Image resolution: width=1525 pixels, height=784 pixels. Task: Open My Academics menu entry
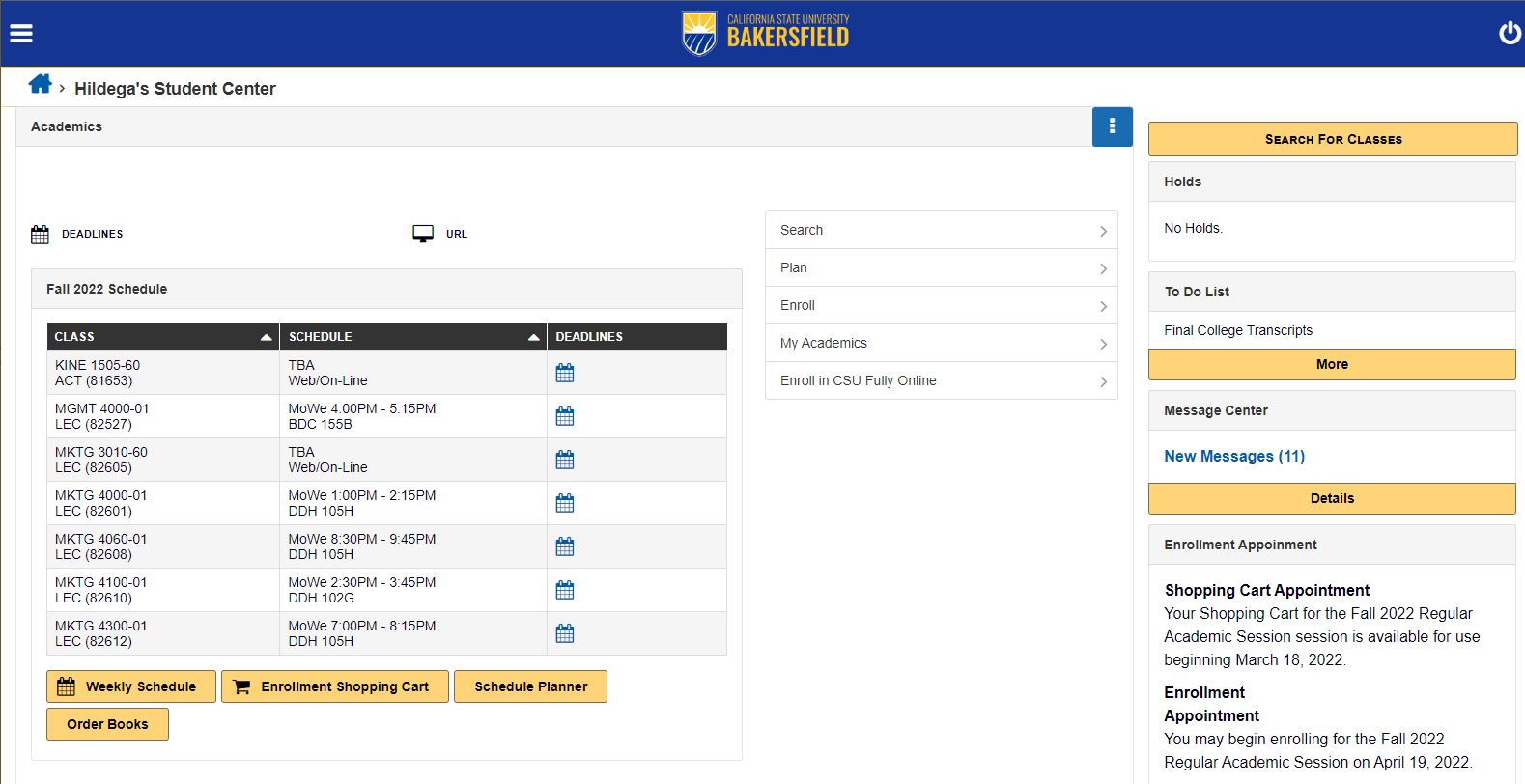[x=941, y=343]
